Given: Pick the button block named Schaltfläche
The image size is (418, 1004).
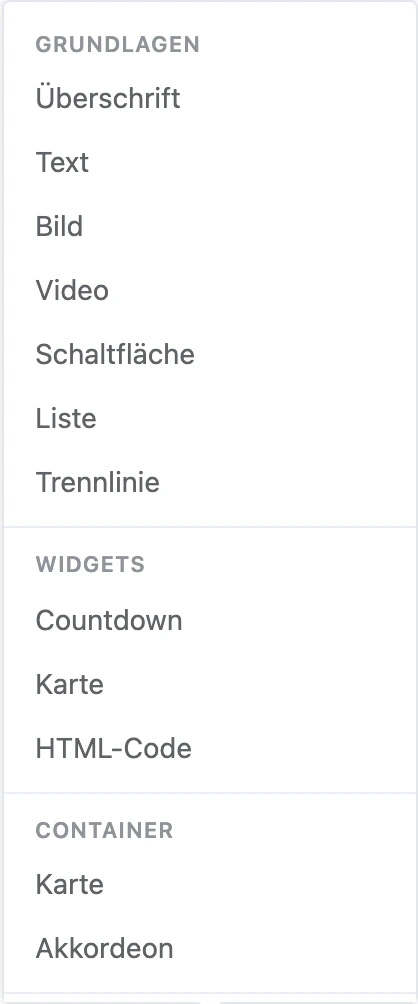Looking at the screenshot, I should [x=210, y=355].
